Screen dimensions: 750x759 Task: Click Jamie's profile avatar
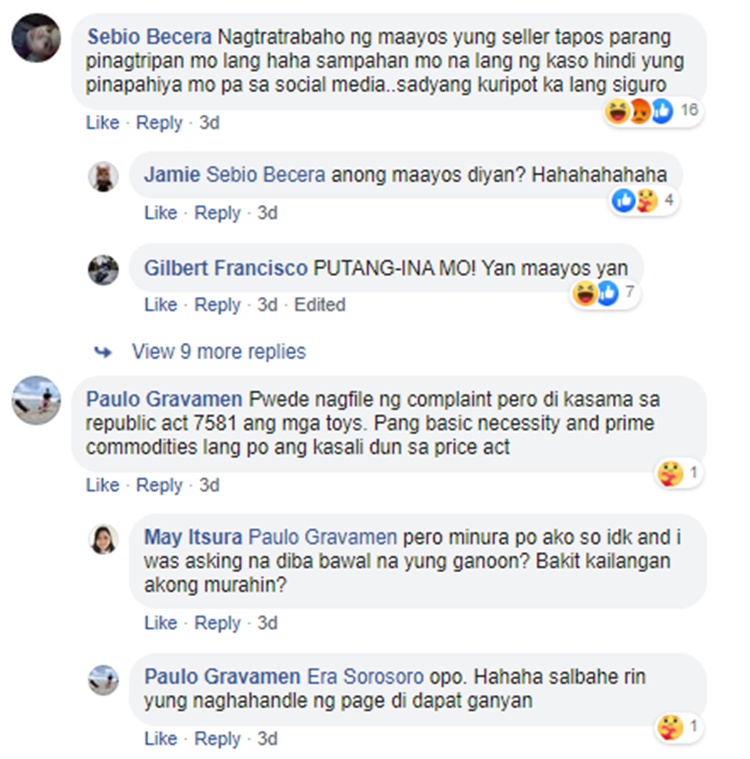coord(103,177)
